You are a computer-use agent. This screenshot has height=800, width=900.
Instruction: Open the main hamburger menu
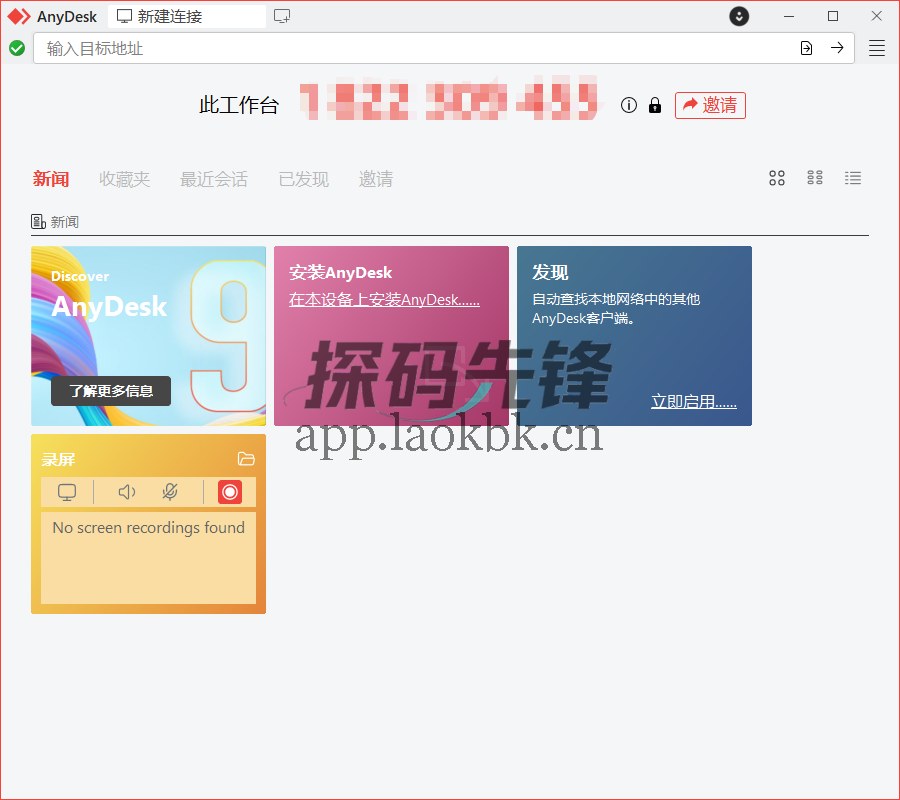877,47
